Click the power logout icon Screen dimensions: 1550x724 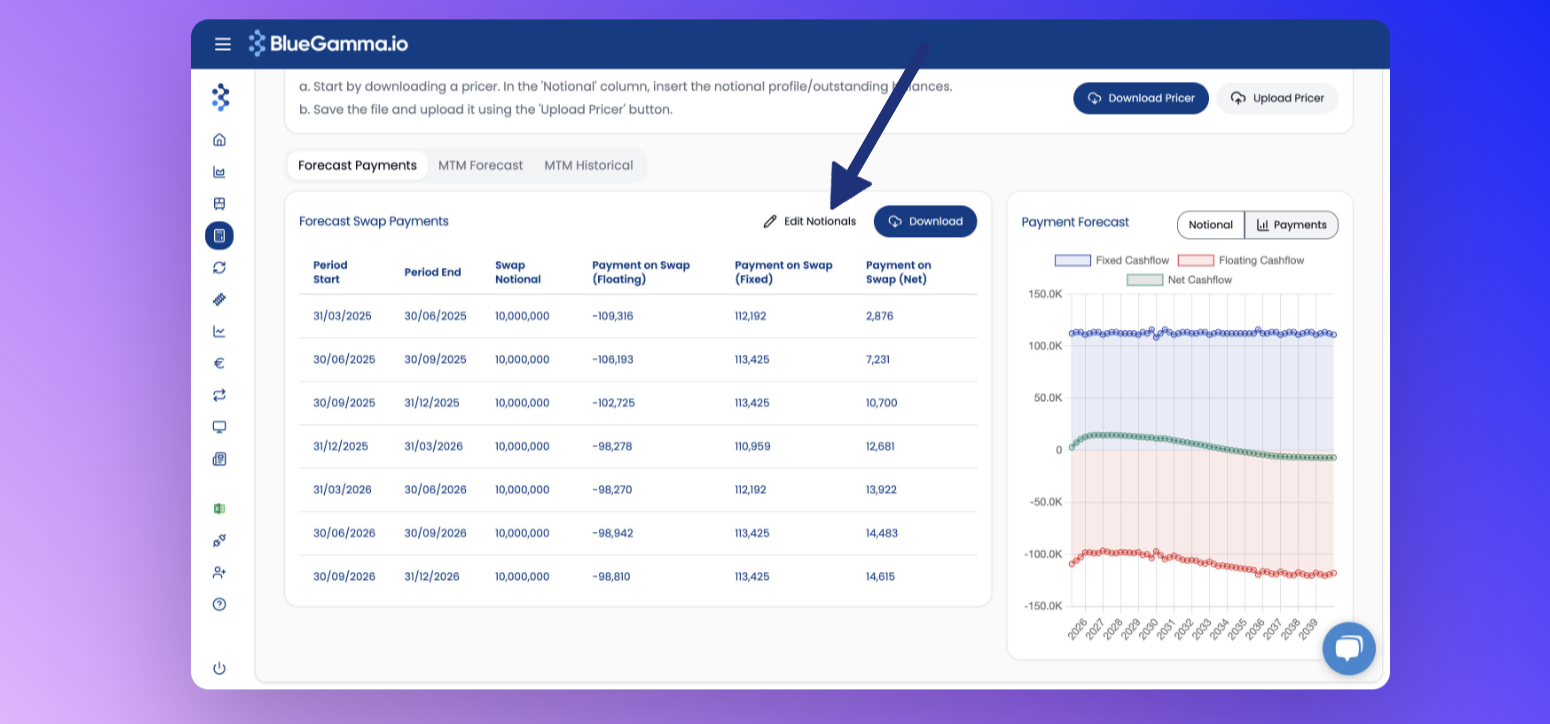coord(220,668)
